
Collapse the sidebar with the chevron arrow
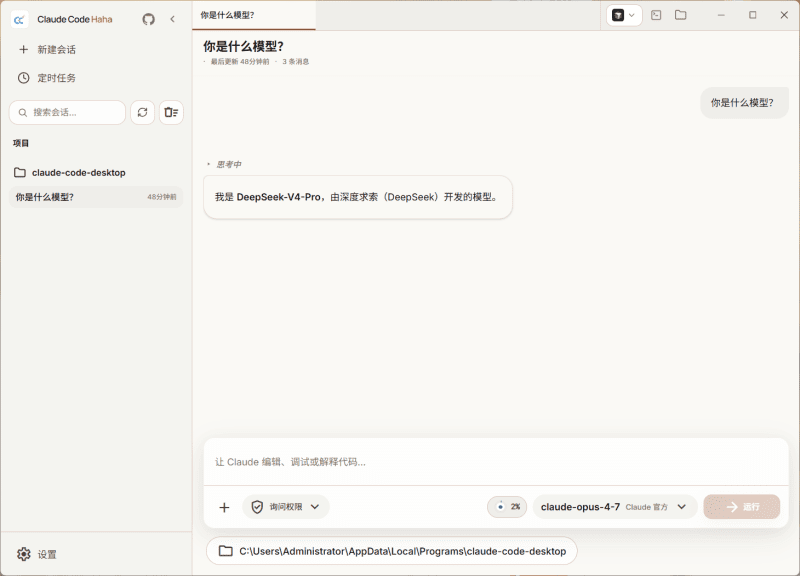(172, 19)
